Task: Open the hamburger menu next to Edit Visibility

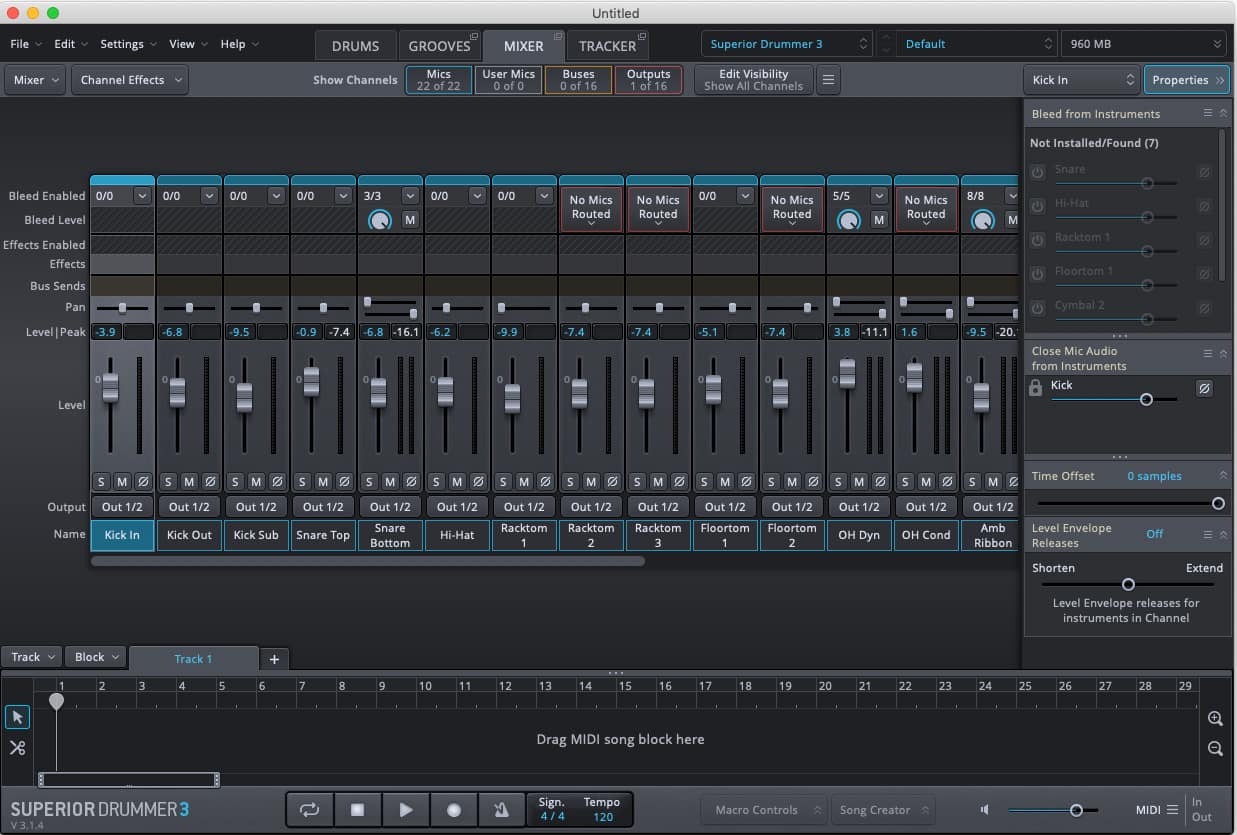Action: click(x=827, y=79)
